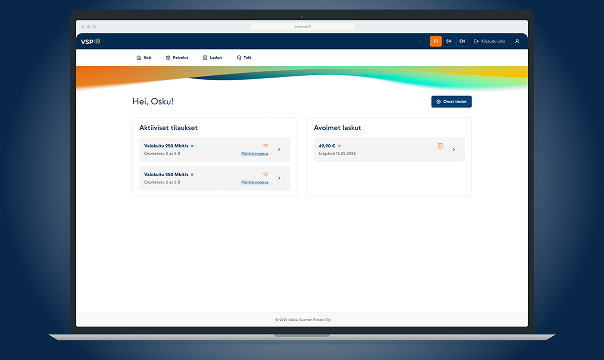This screenshot has height=360, width=604.
Task: Click the Aktiiviset tilaukset heading
Action: tap(168, 128)
